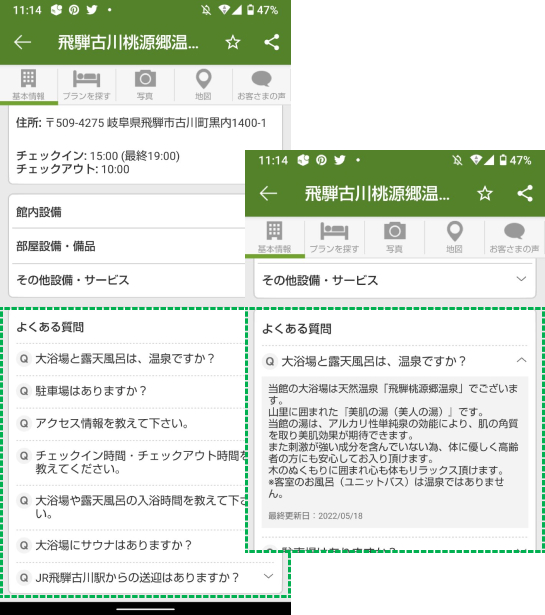The image size is (545, 615).
Task: Expand 部屋設備・備品 section
Action: (x=129, y=246)
